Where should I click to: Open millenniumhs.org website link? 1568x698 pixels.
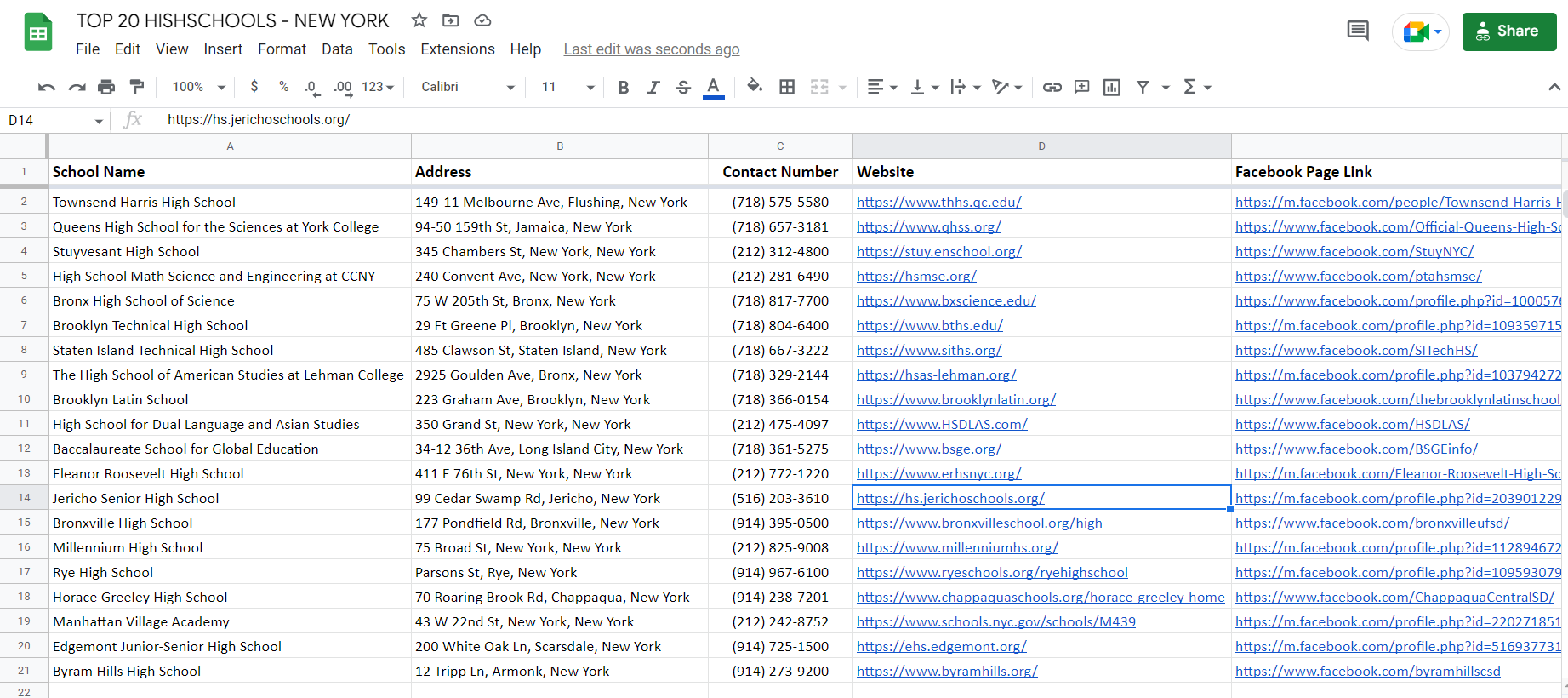click(x=957, y=547)
